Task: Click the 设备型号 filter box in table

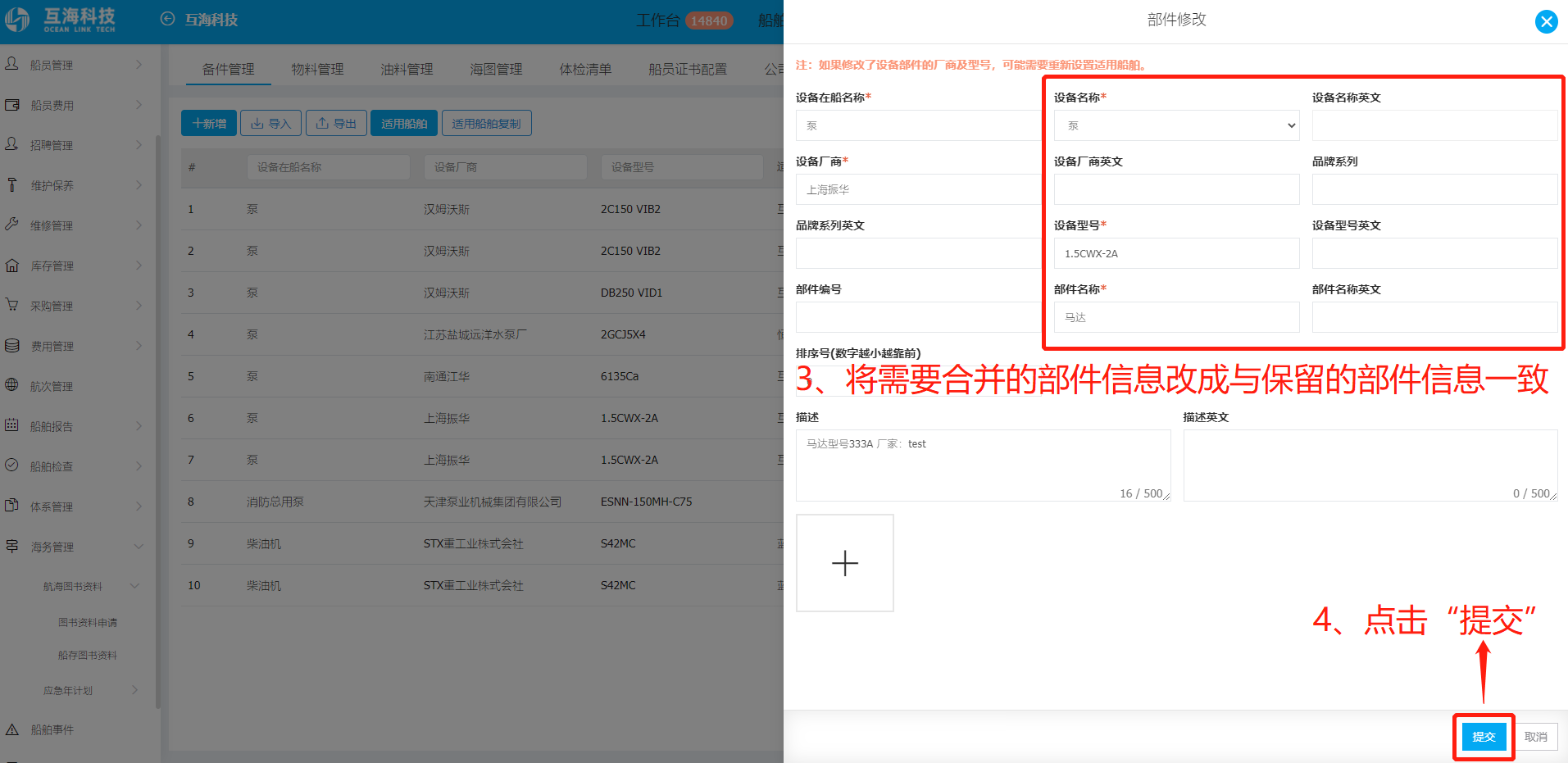Action: point(683,167)
